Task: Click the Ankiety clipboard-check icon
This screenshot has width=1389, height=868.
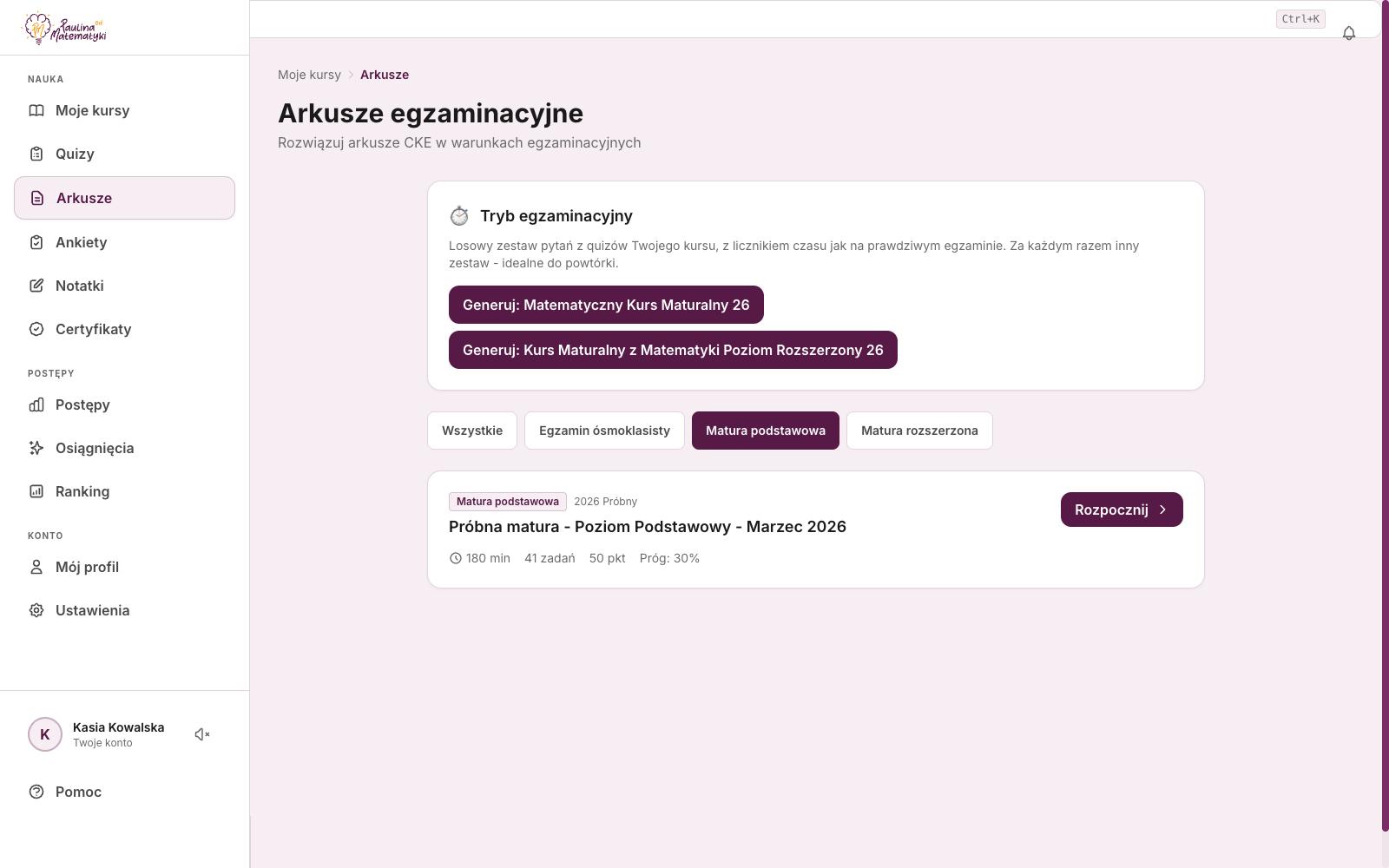Action: point(36,242)
